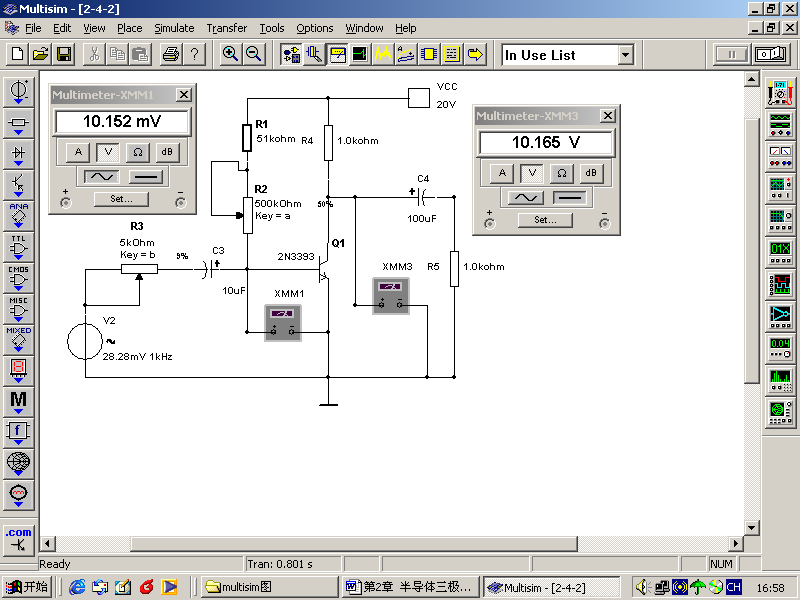Open the Place menu
The image size is (800, 600).
coord(130,28)
